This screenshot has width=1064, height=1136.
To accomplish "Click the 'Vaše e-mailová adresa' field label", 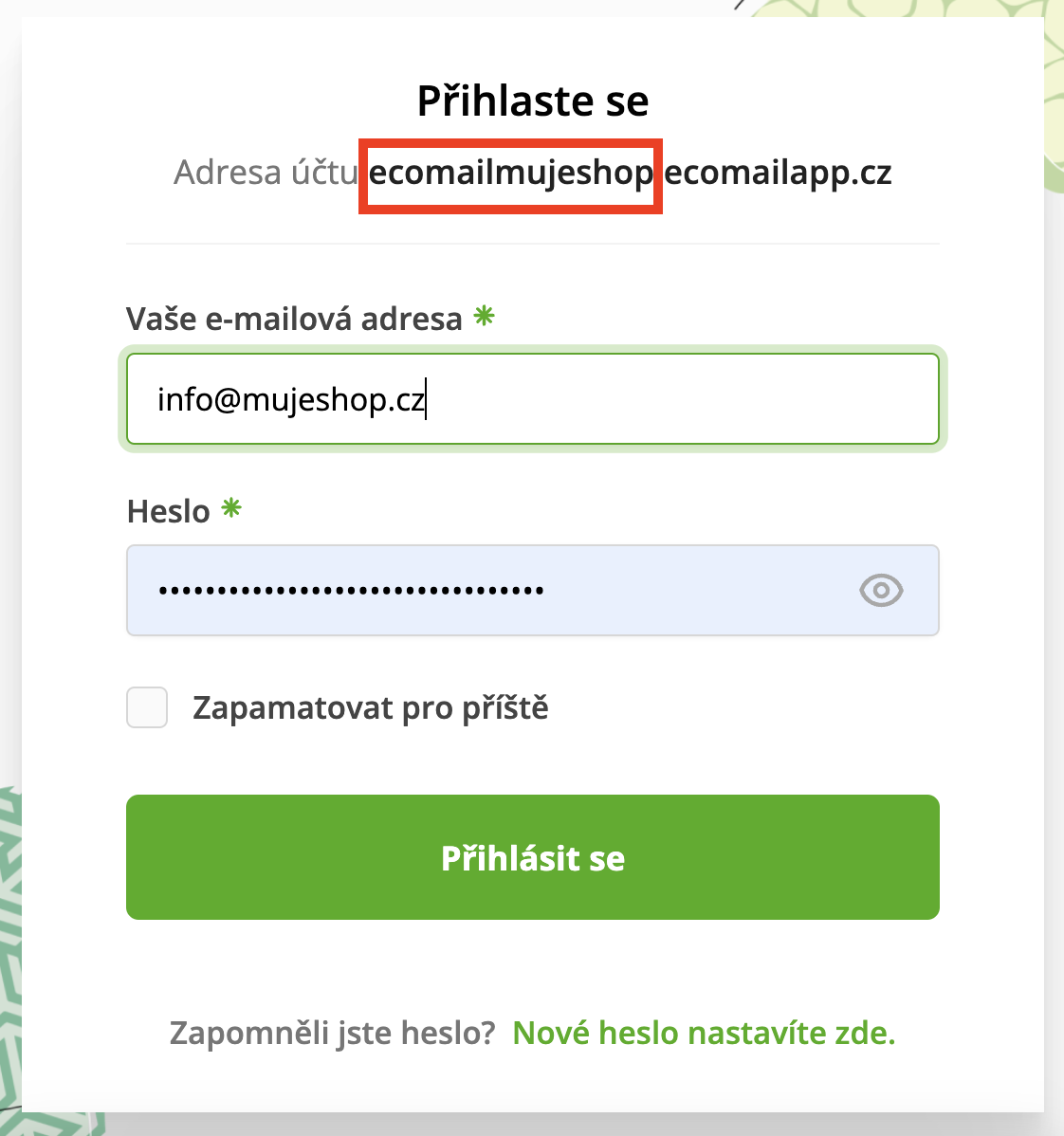I will [294, 319].
